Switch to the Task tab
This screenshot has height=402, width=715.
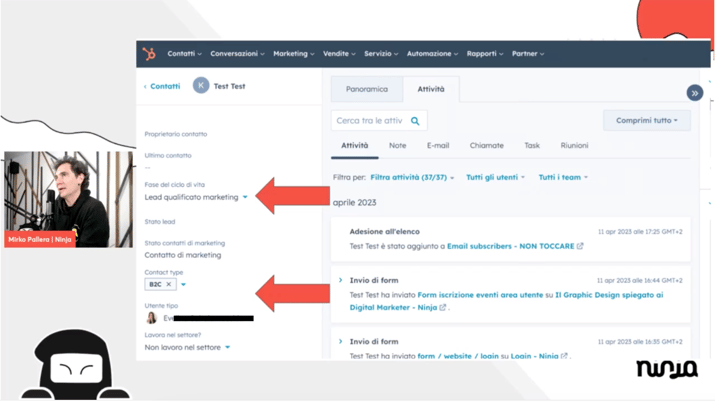click(532, 146)
